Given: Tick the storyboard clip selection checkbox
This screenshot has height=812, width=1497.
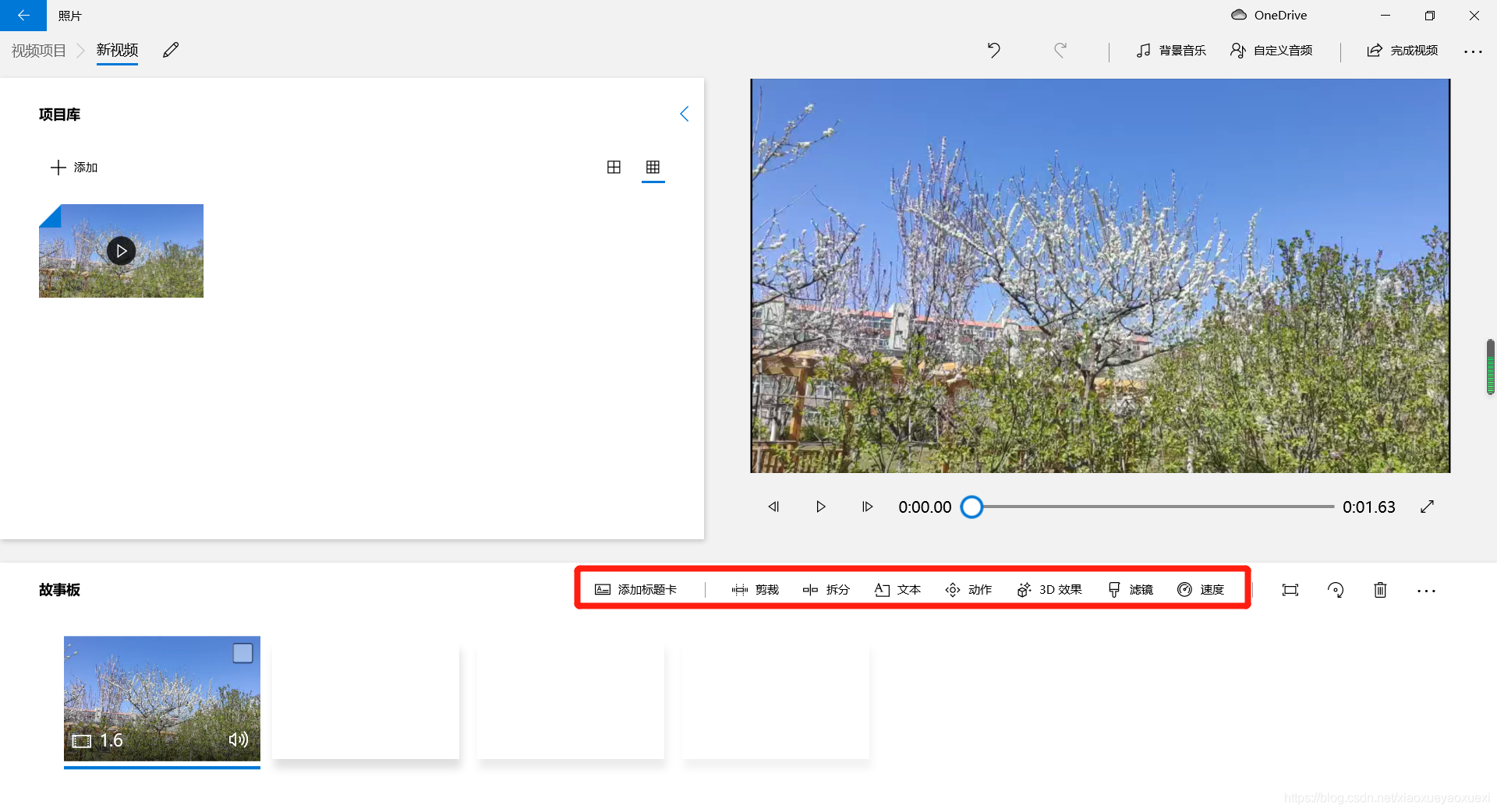Looking at the screenshot, I should 242,653.
